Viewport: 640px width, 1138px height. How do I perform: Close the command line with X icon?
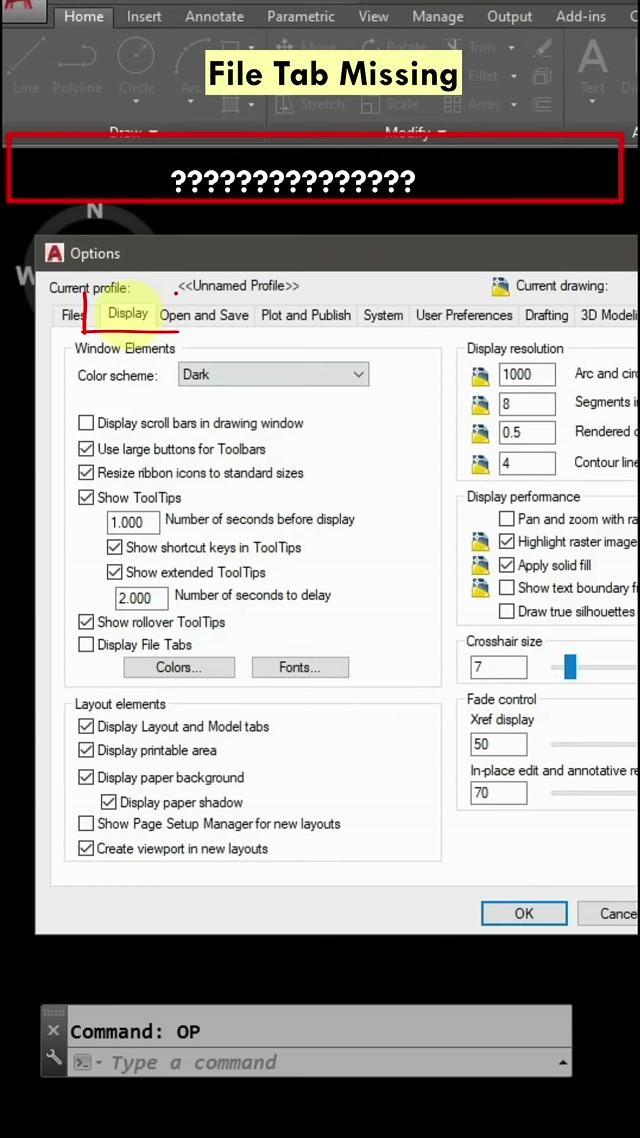click(54, 1031)
